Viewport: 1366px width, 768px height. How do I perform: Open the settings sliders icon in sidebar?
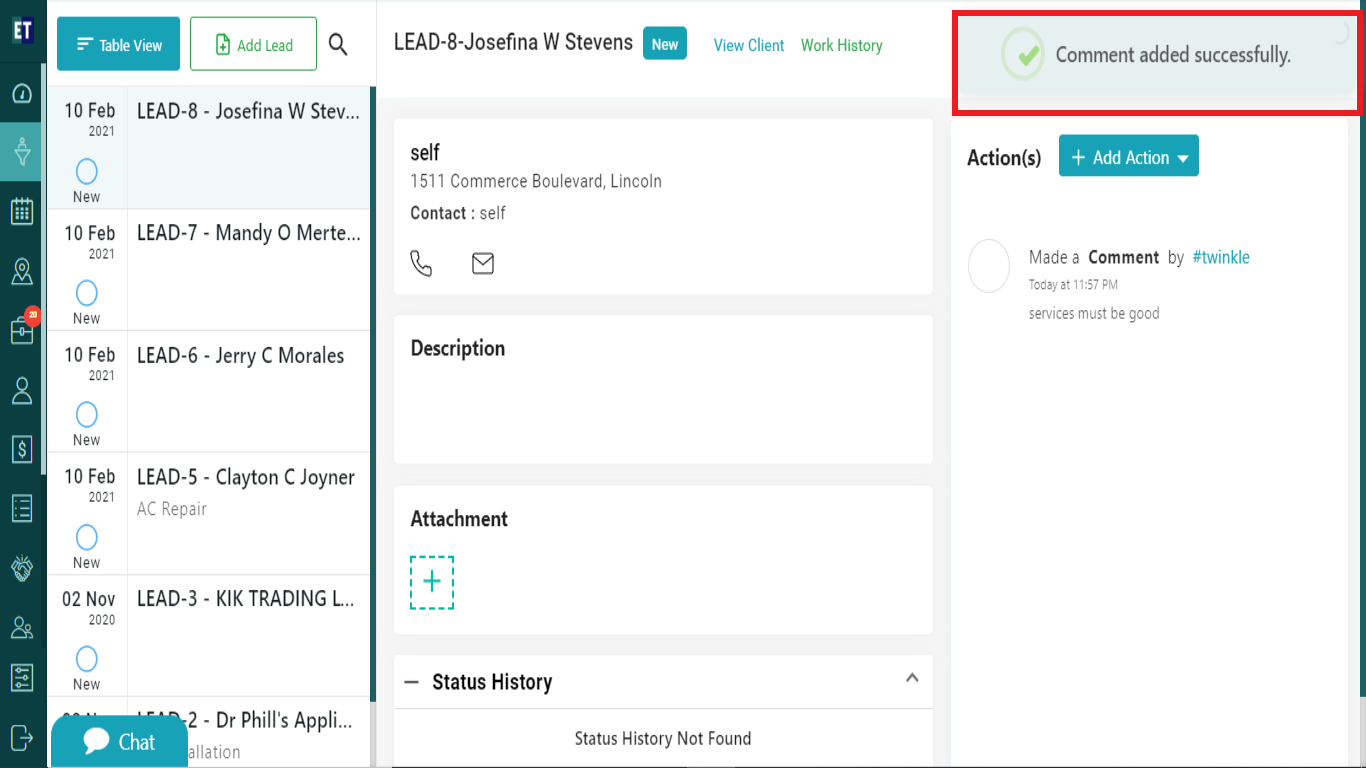(22, 677)
